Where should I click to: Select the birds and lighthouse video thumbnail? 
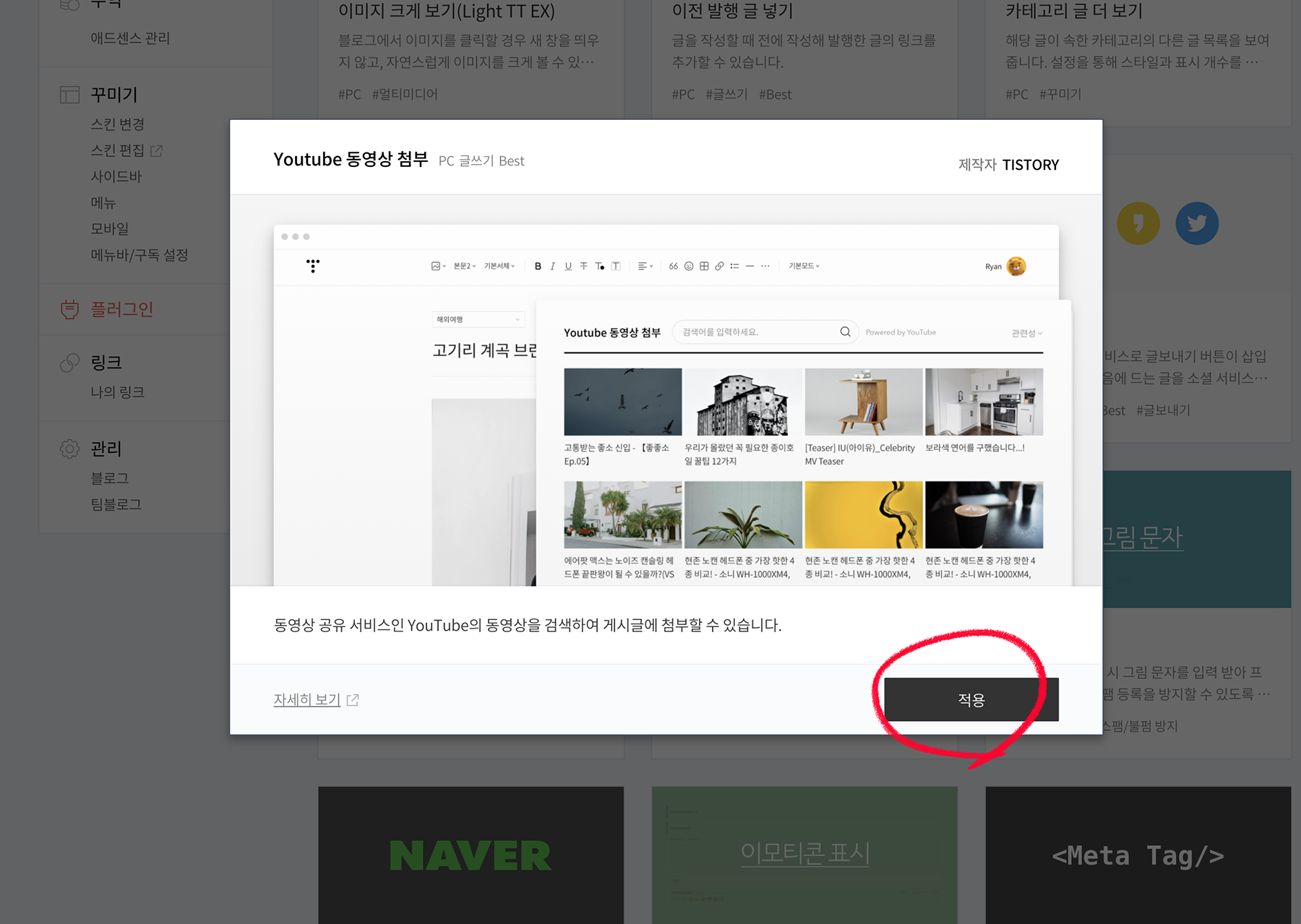pos(622,402)
